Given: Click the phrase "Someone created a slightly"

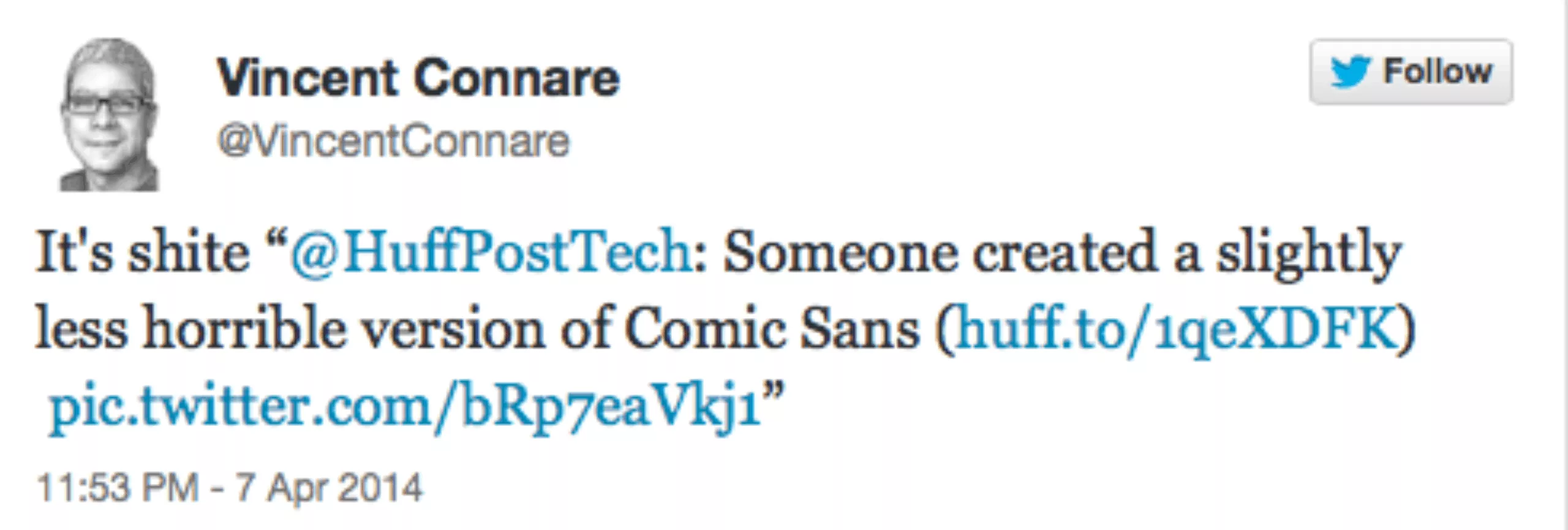Looking at the screenshot, I should point(1062,252).
